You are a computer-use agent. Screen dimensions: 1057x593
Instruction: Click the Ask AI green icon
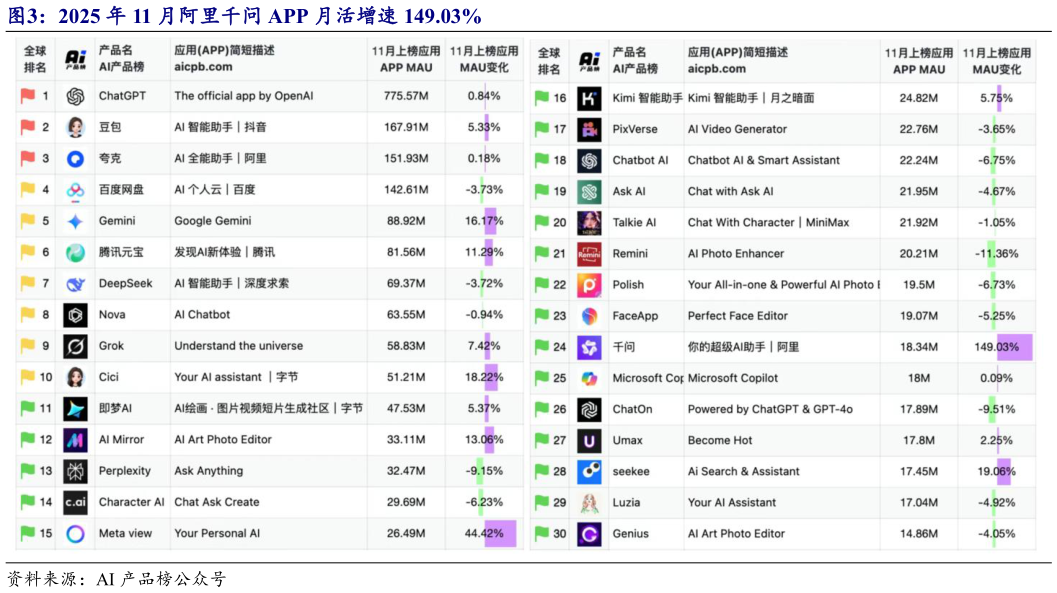coord(589,192)
